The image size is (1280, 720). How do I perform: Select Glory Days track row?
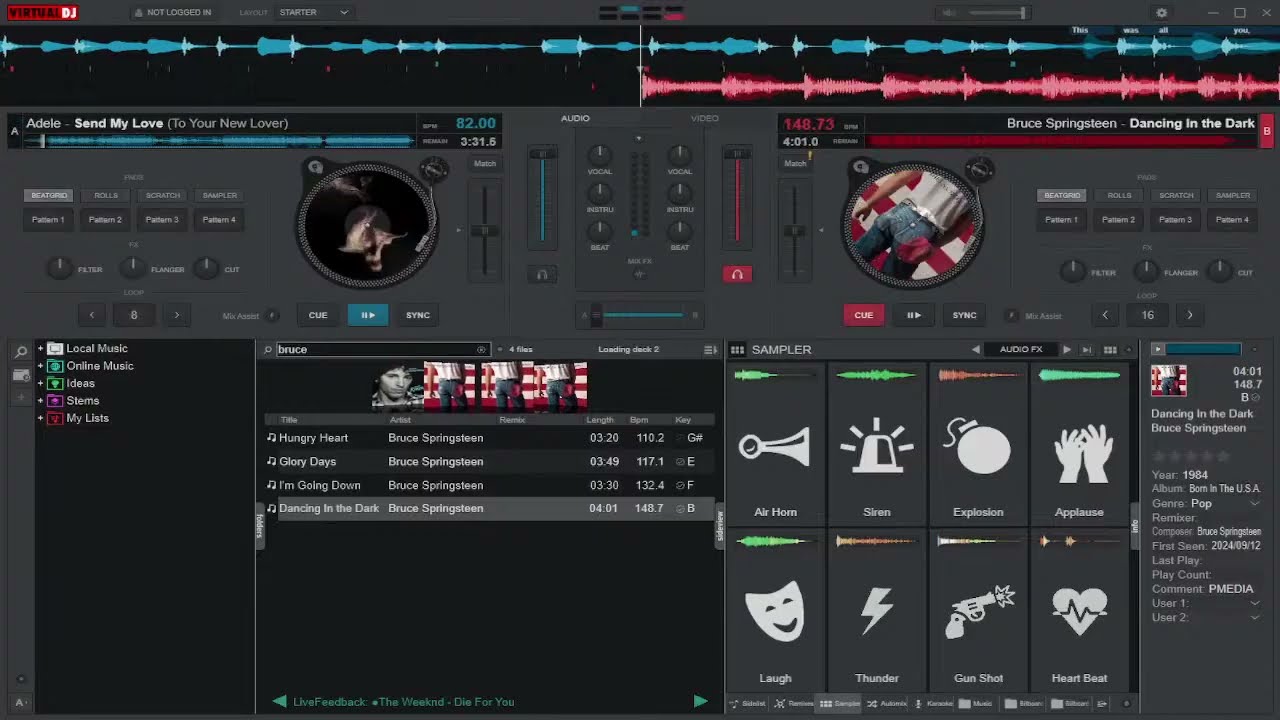point(490,462)
